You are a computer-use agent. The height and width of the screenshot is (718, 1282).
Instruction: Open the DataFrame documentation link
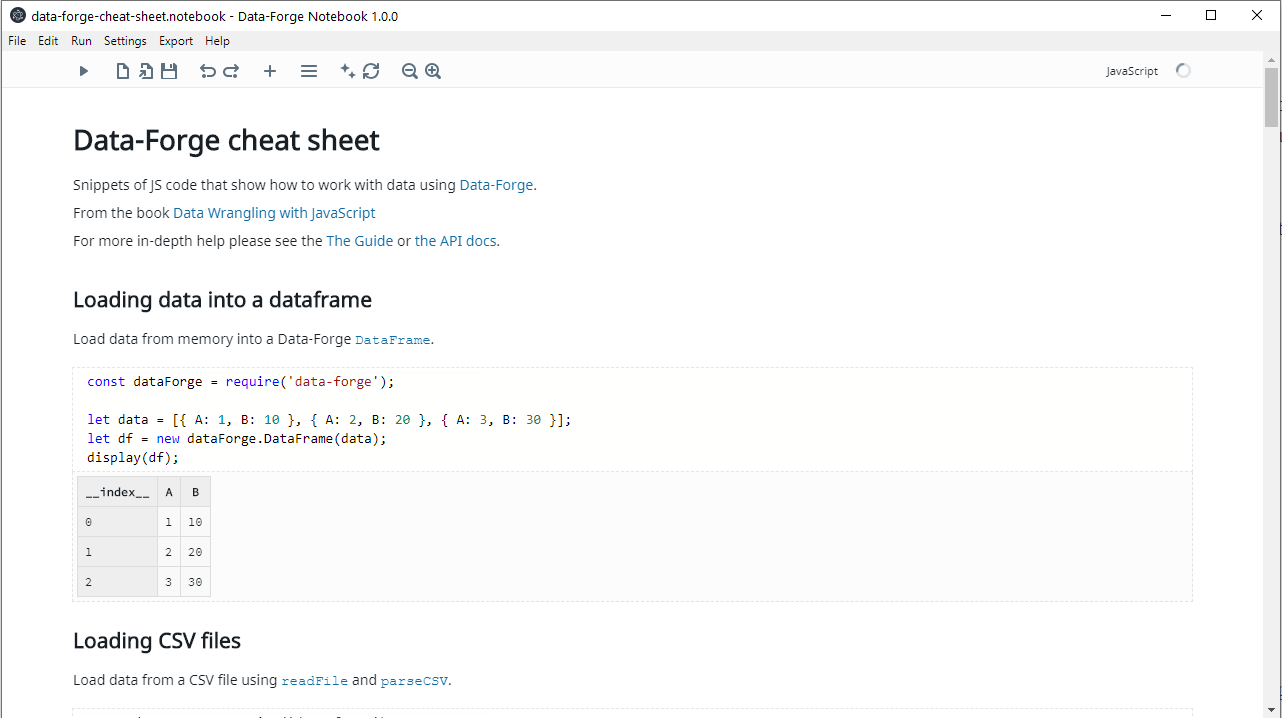click(393, 340)
